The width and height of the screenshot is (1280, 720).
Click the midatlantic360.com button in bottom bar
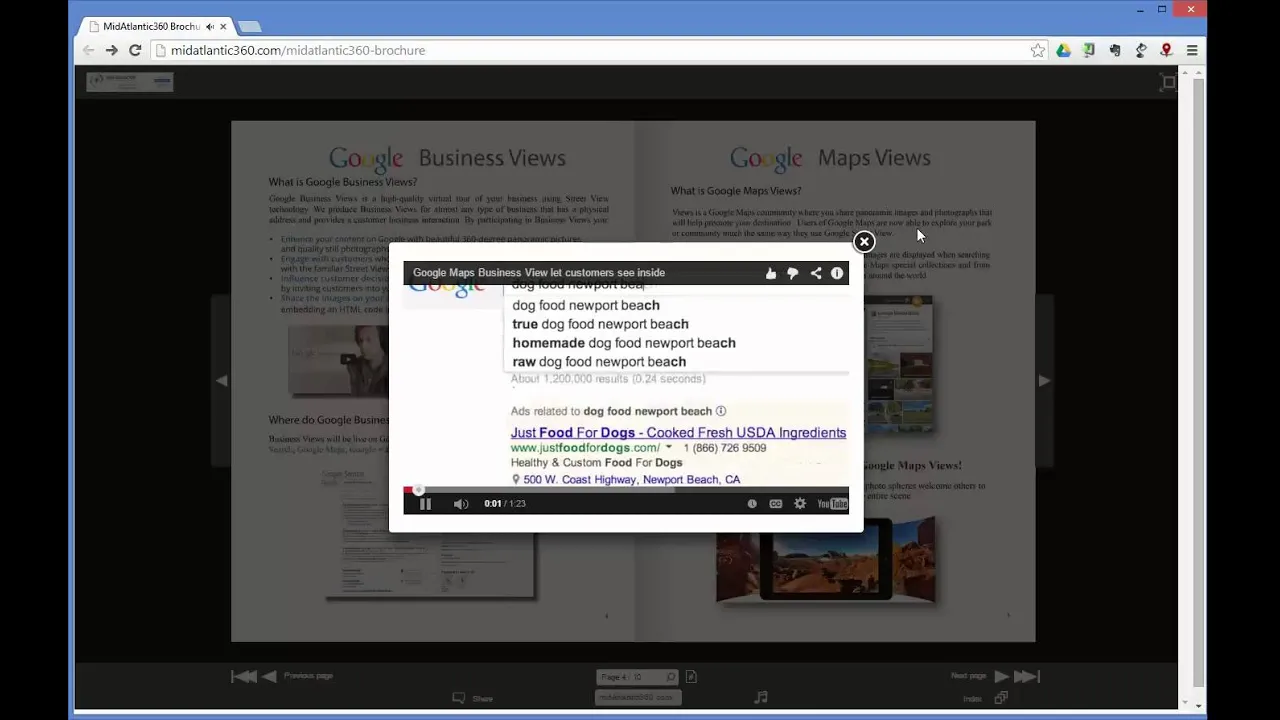point(637,697)
